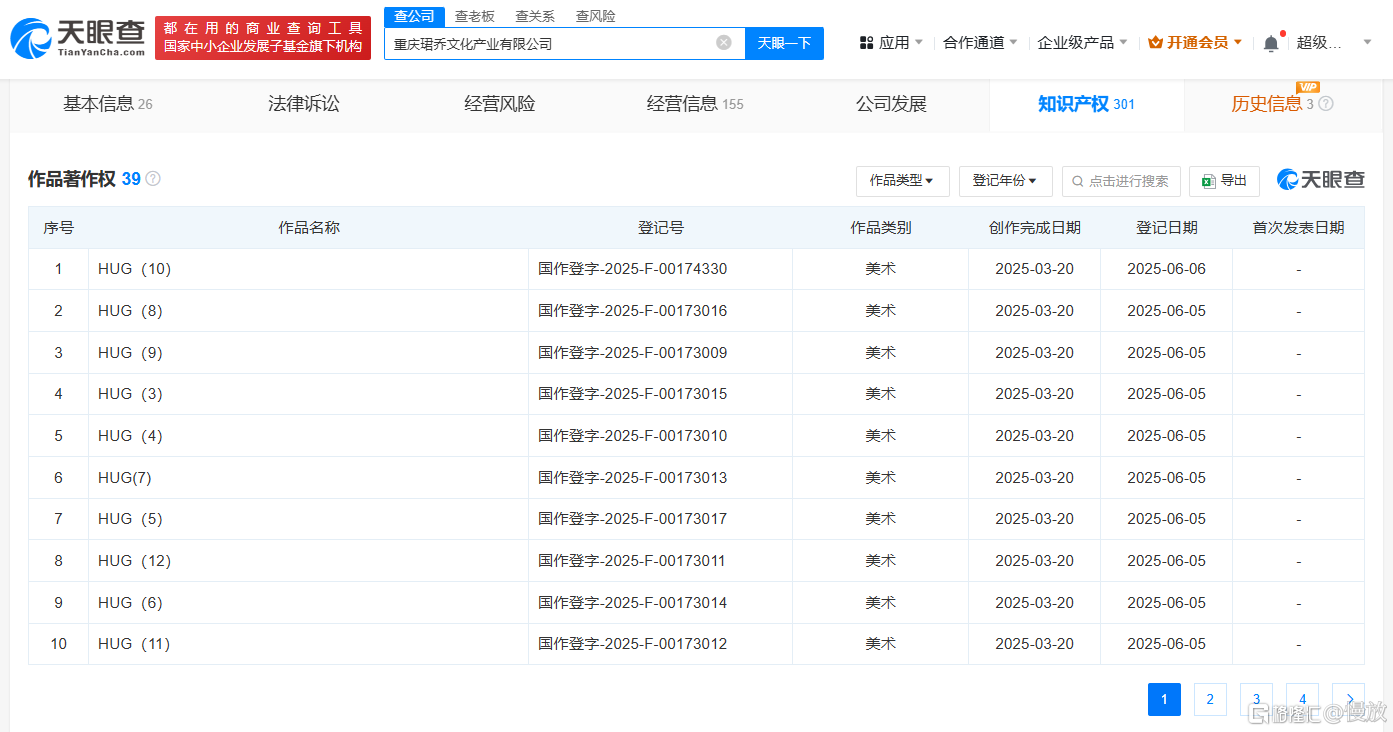Open the 经营风险 tab
The height and width of the screenshot is (732, 1393).
coord(500,104)
